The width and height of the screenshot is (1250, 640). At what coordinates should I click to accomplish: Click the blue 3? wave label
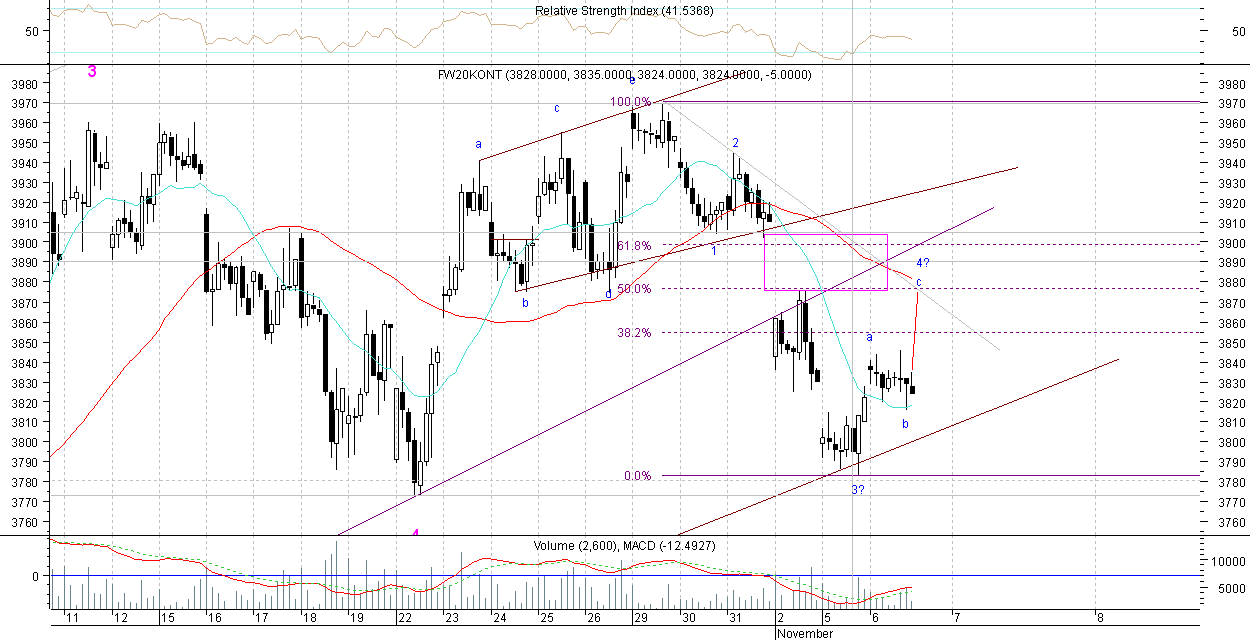[x=858, y=489]
